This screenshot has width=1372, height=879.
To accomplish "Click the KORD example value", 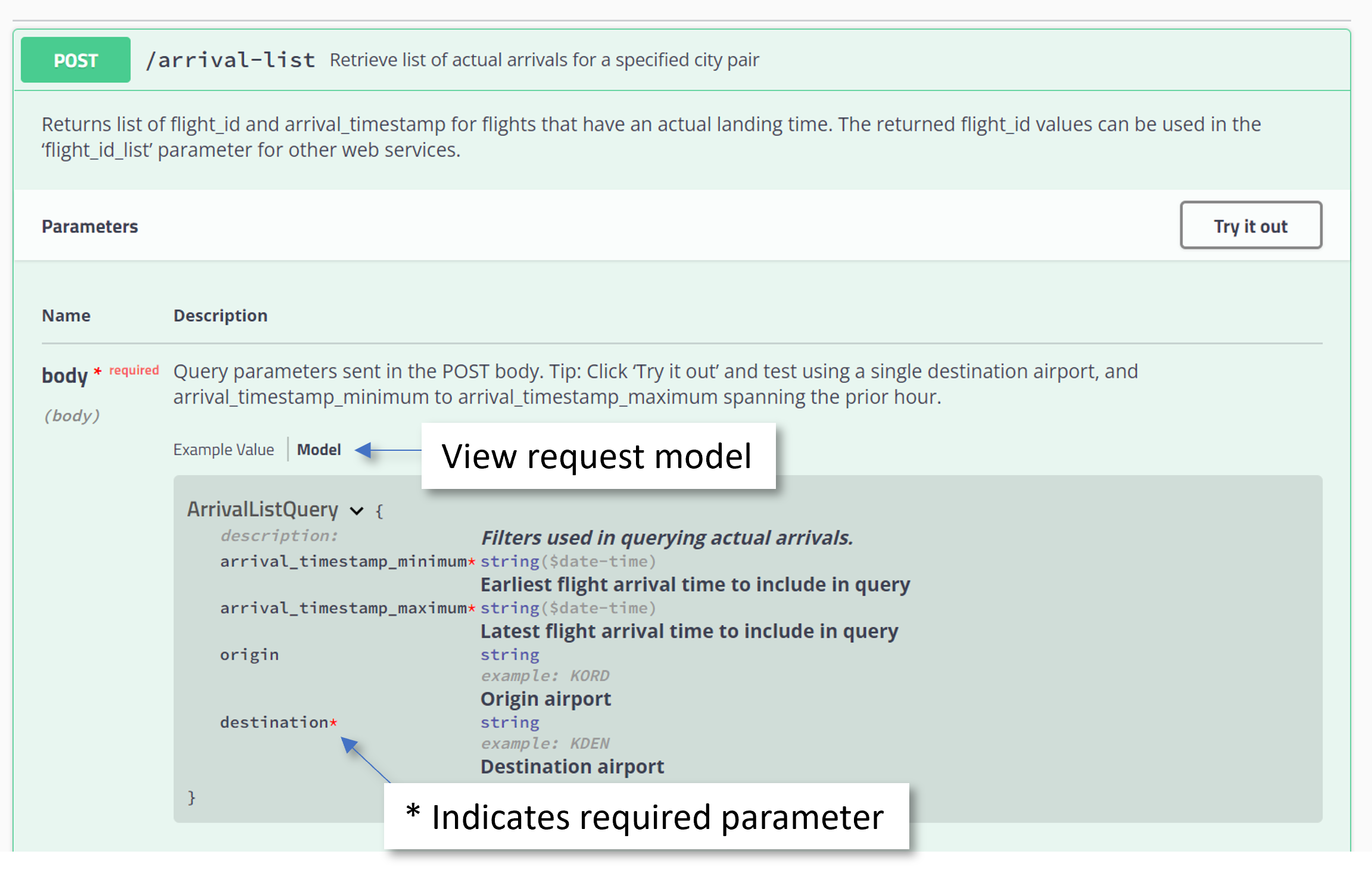I will [x=590, y=676].
